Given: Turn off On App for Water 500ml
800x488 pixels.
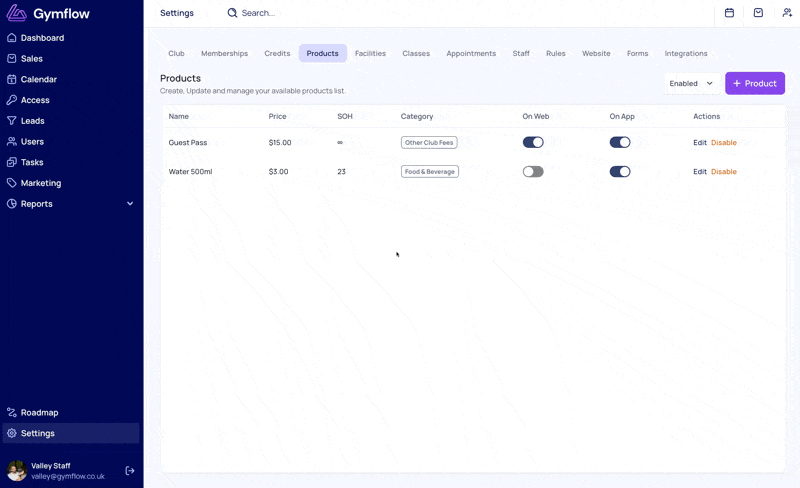Looking at the screenshot, I should [x=620, y=172].
